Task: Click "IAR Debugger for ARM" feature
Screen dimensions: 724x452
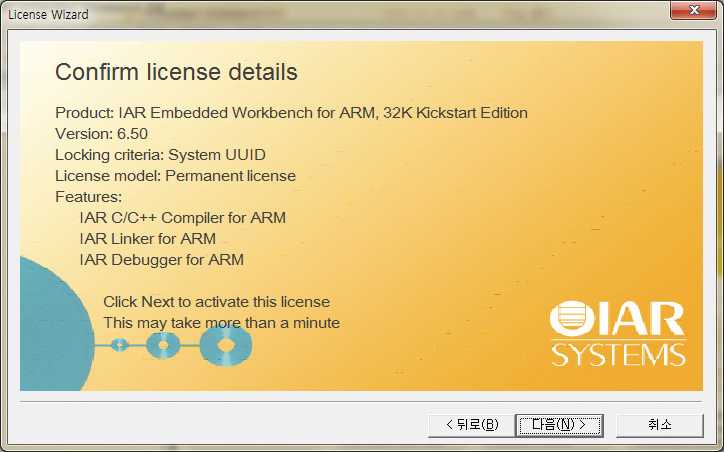Action: point(162,260)
